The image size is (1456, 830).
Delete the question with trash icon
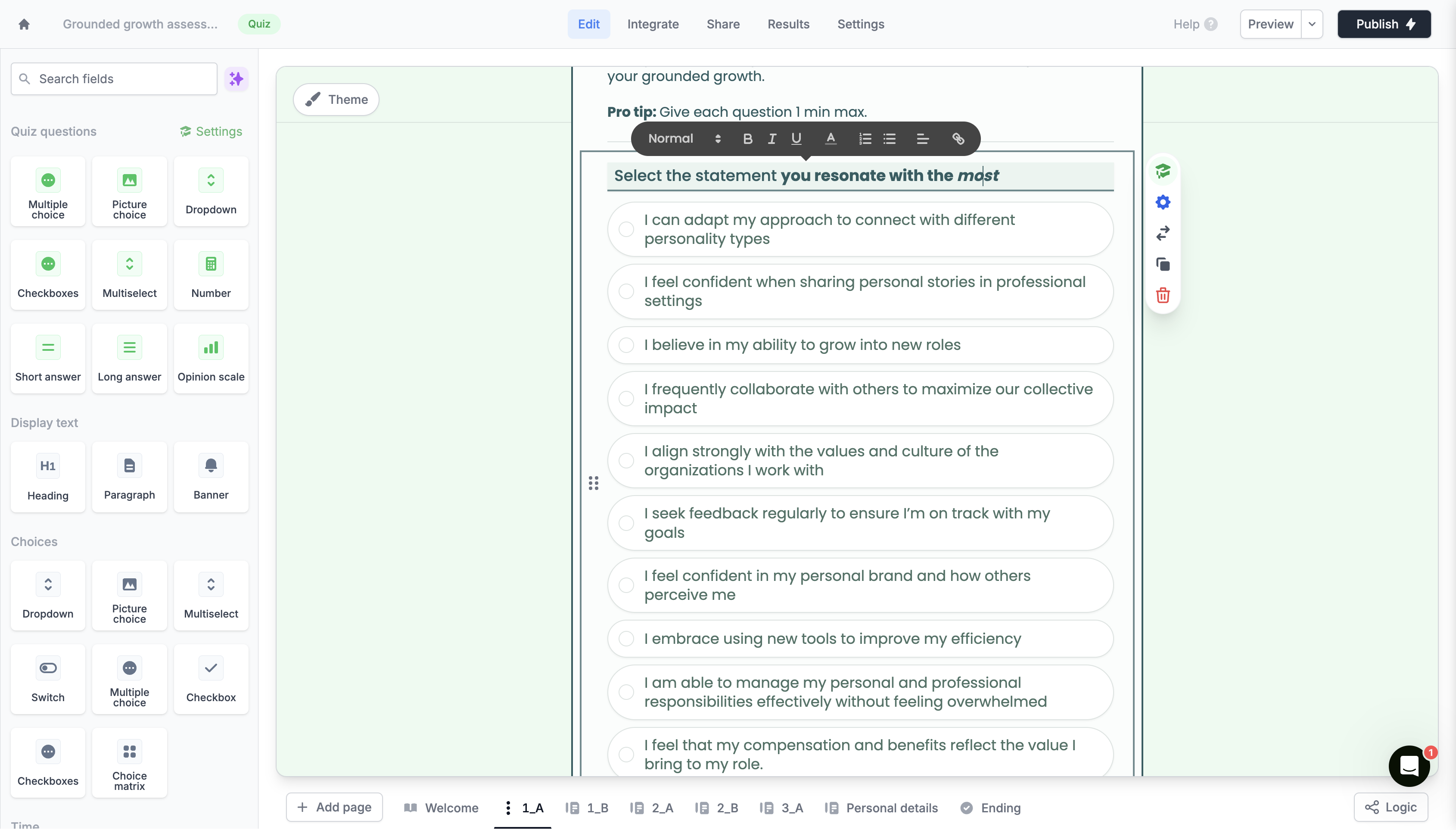click(x=1163, y=295)
